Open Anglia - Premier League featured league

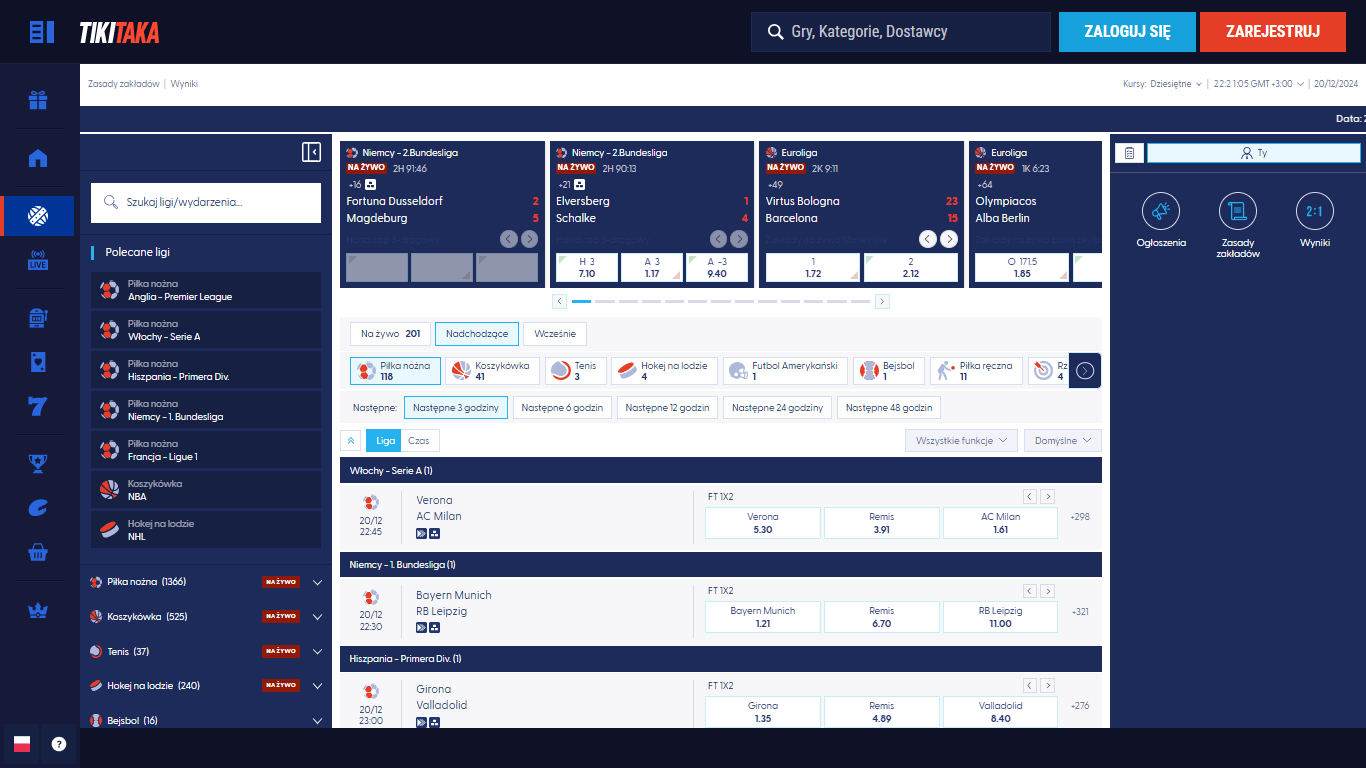pos(206,290)
